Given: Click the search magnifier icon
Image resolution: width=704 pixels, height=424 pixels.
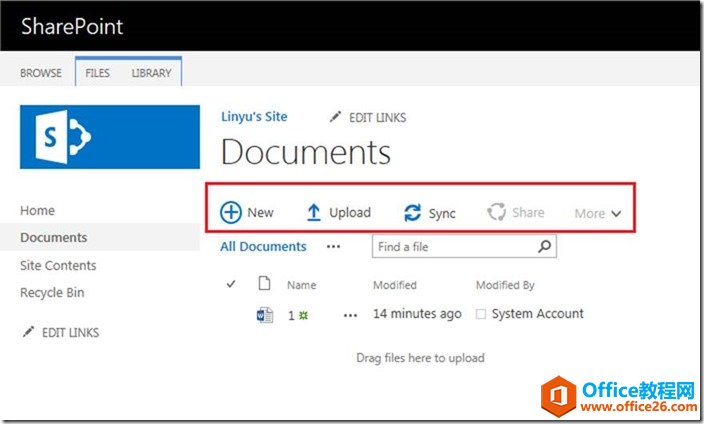Looking at the screenshot, I should point(545,246).
